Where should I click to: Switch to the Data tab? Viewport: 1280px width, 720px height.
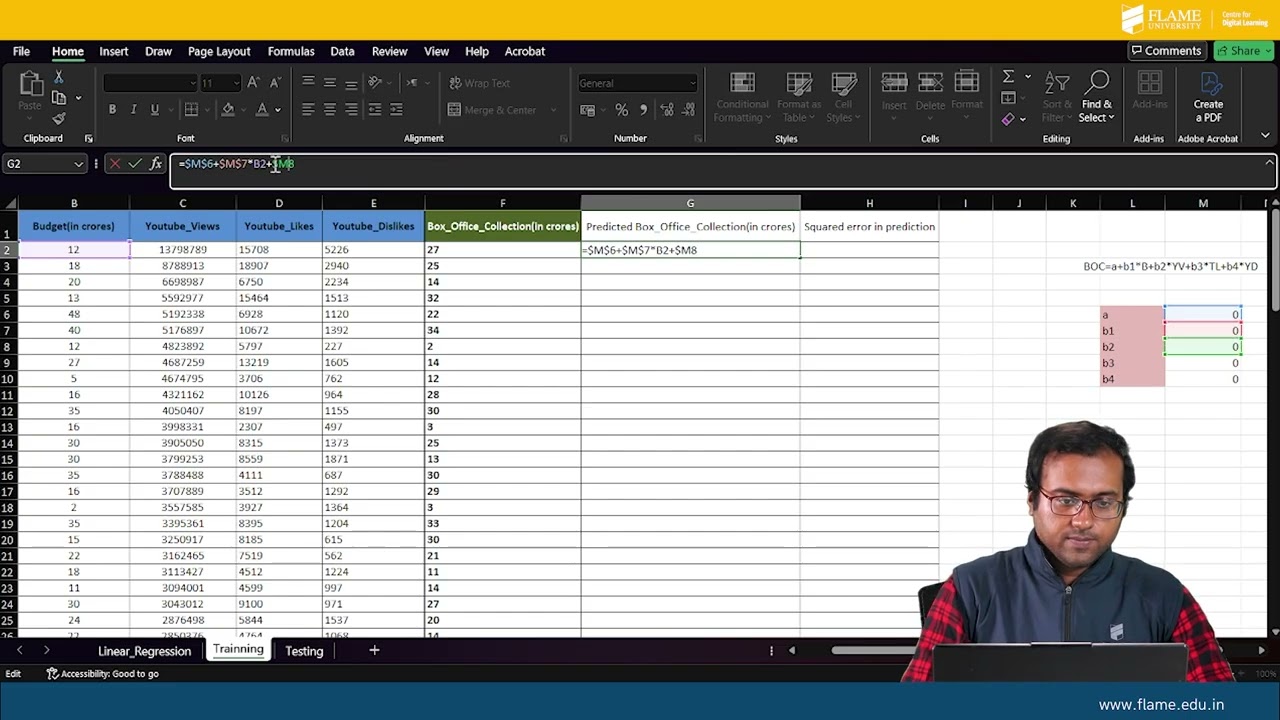click(342, 51)
